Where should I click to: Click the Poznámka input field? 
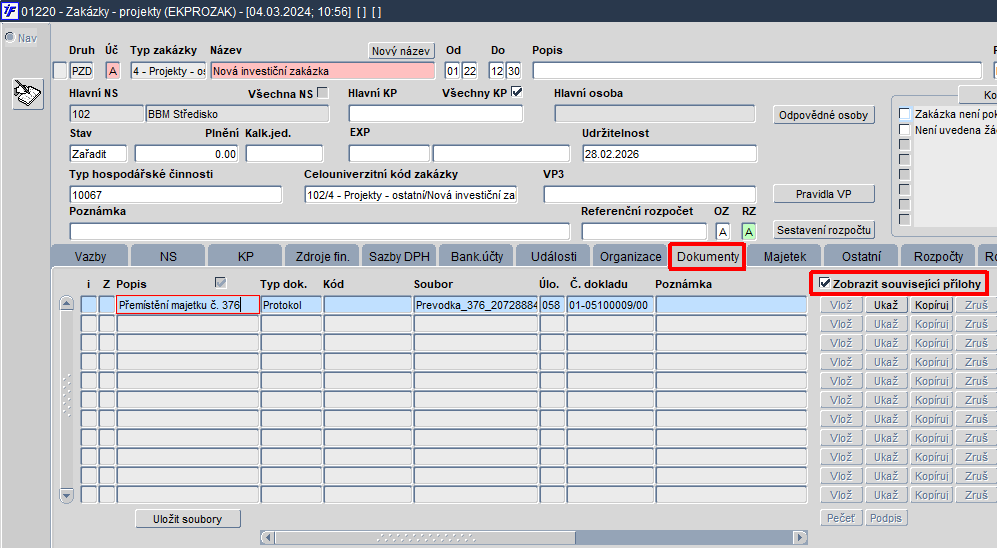pos(319,231)
